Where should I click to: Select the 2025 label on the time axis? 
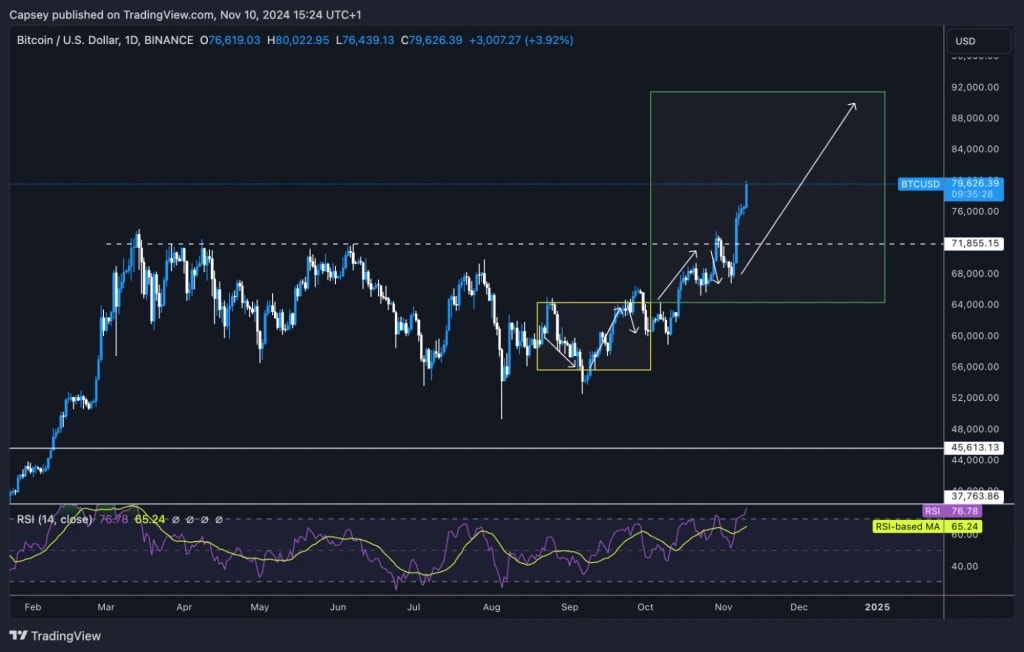[x=878, y=607]
